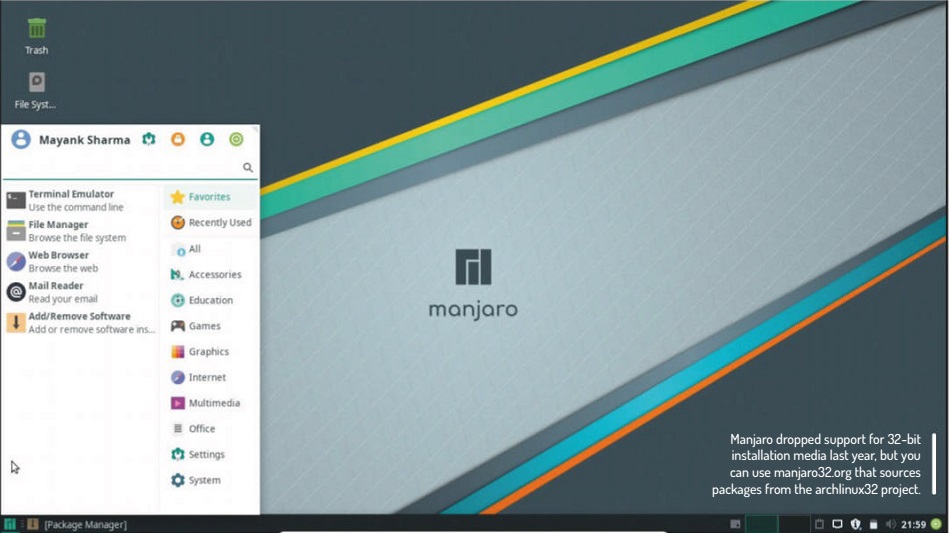Click the display tray icon
949x533 pixels.
(x=837, y=524)
